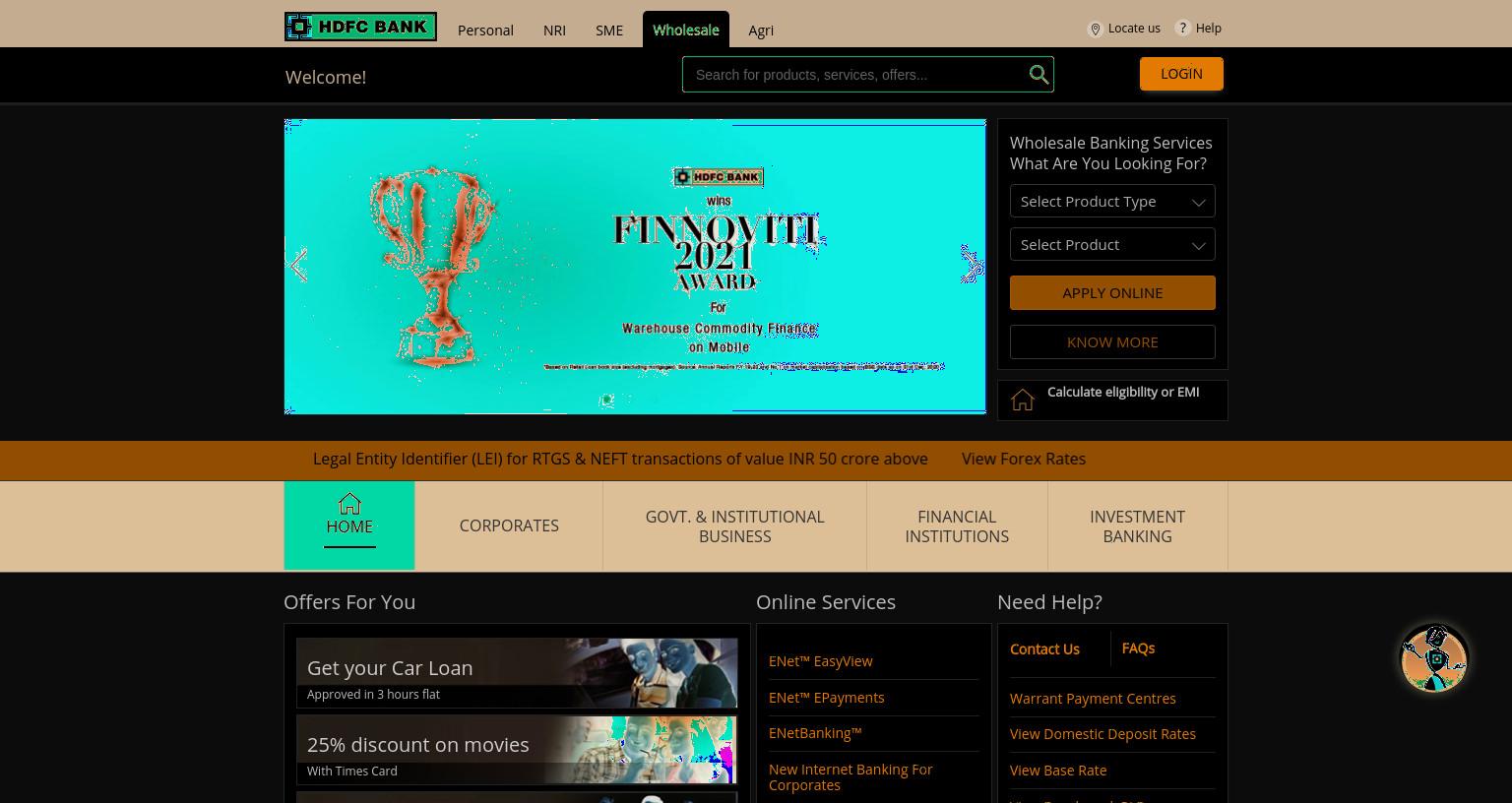Click the Help question mark icon
1512x803 pixels.
coord(1183,29)
